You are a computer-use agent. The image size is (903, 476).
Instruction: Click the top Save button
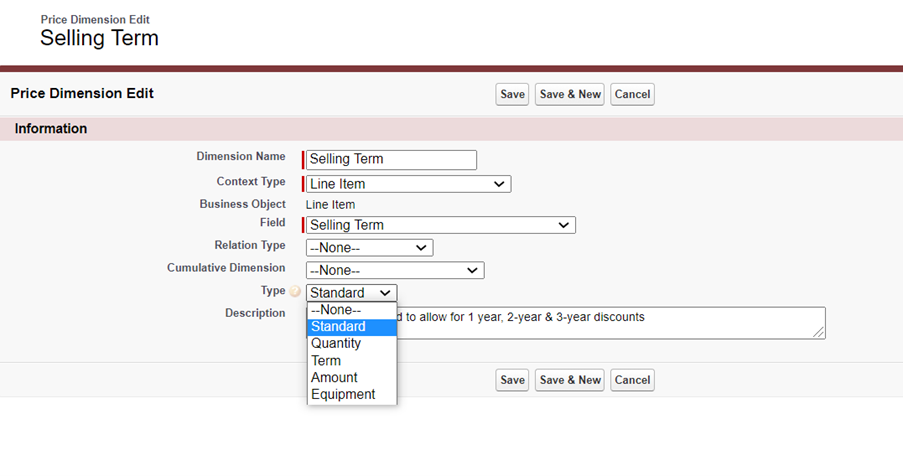pos(512,94)
